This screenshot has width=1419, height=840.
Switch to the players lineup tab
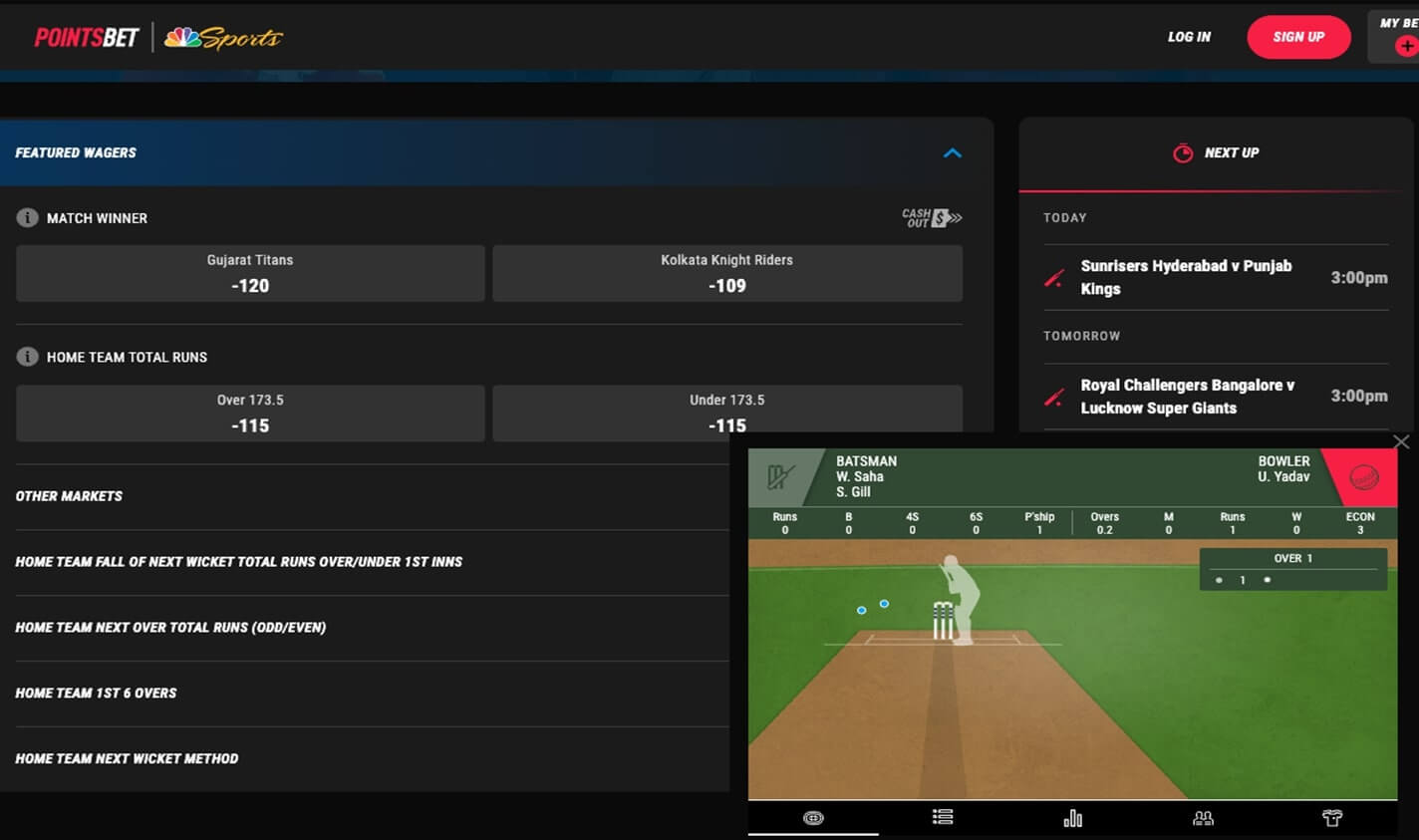click(x=1203, y=818)
